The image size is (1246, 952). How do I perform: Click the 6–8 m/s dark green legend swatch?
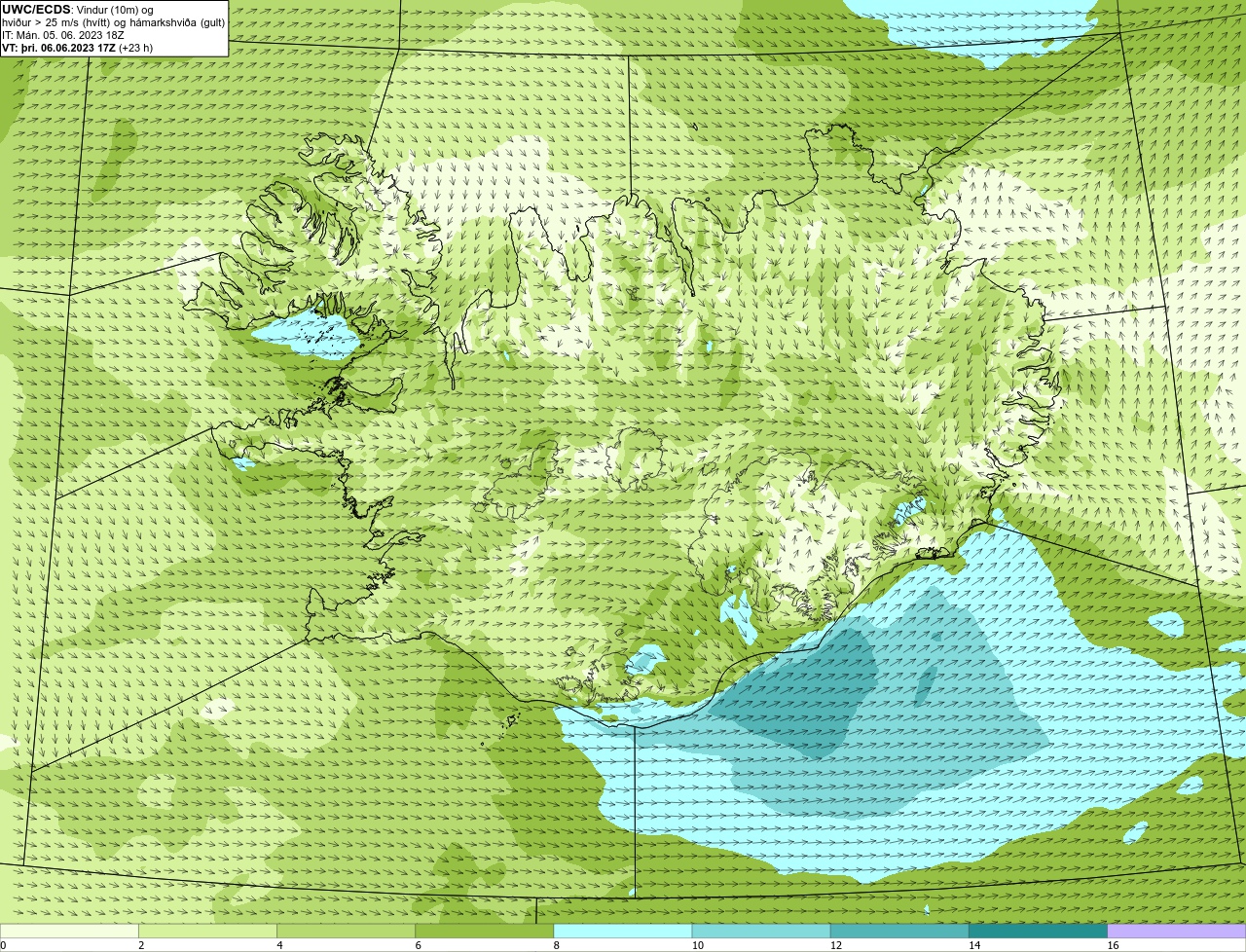point(485,931)
